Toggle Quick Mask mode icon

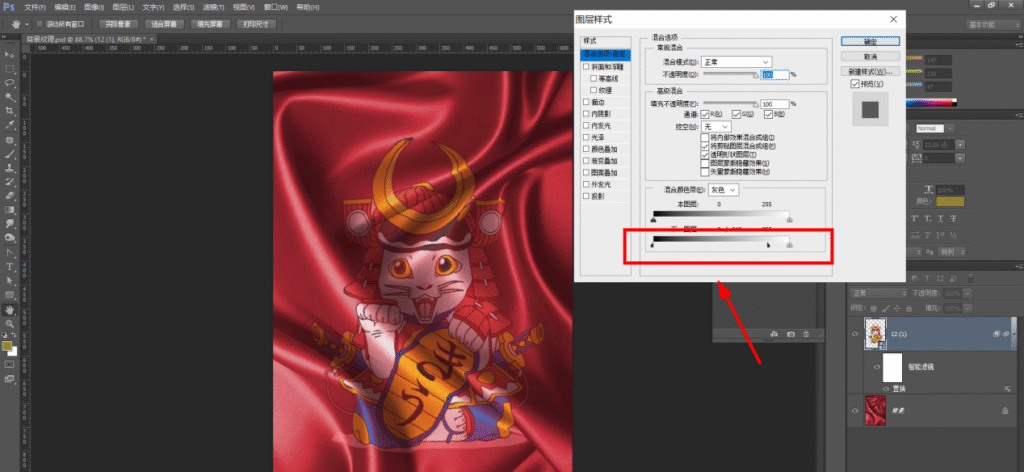click(x=10, y=364)
